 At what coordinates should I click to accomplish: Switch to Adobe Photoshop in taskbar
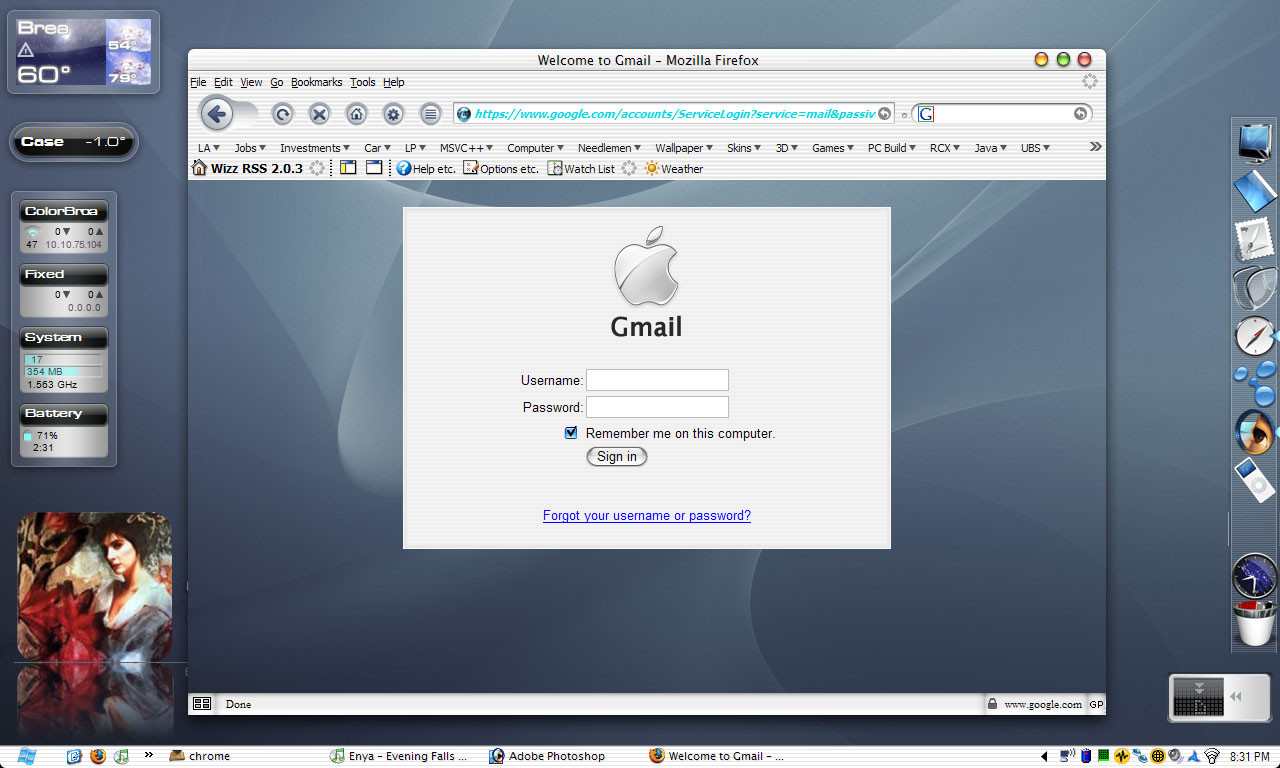[x=547, y=756]
